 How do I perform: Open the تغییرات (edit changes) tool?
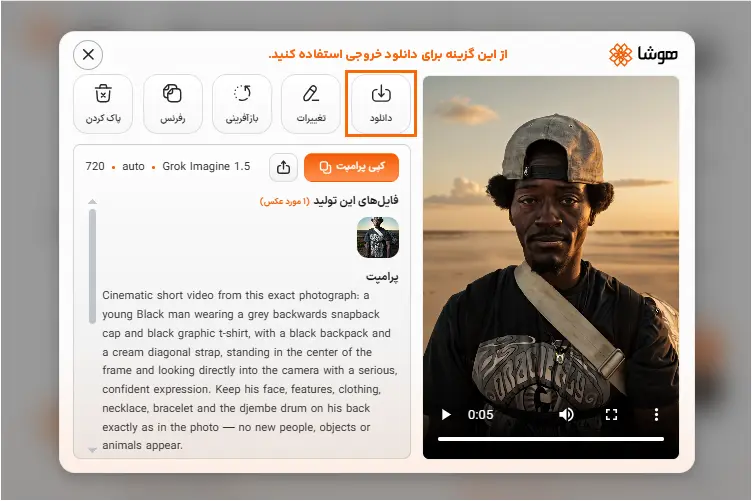click(x=311, y=104)
